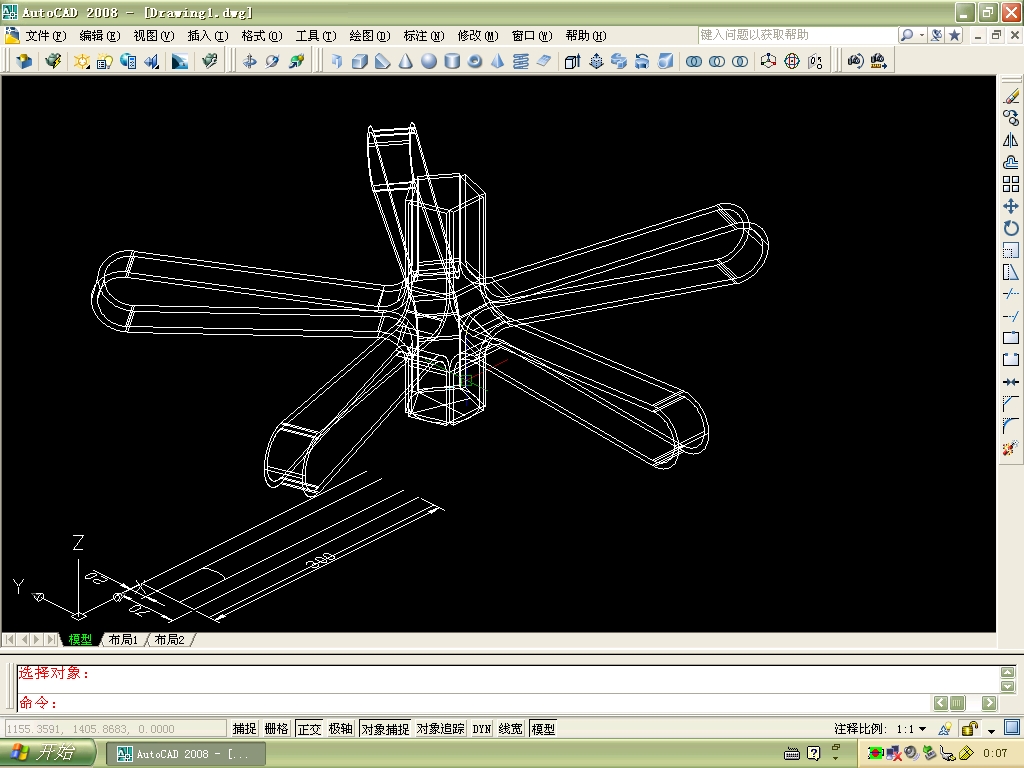Toggle 栅格 grid display
The width and height of the screenshot is (1024, 768).
(276, 729)
